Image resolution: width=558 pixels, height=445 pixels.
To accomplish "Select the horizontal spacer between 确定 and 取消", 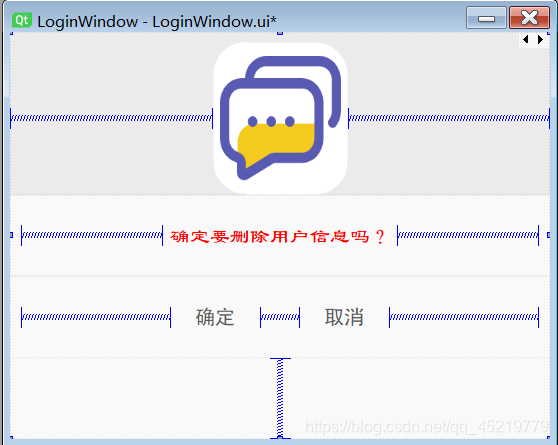I will click(280, 317).
